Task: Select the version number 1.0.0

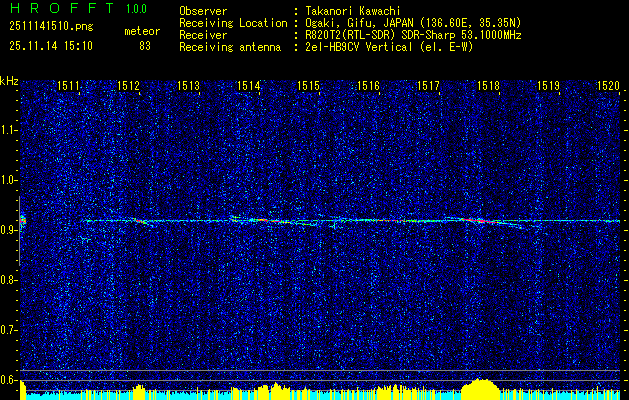Action: click(x=136, y=9)
